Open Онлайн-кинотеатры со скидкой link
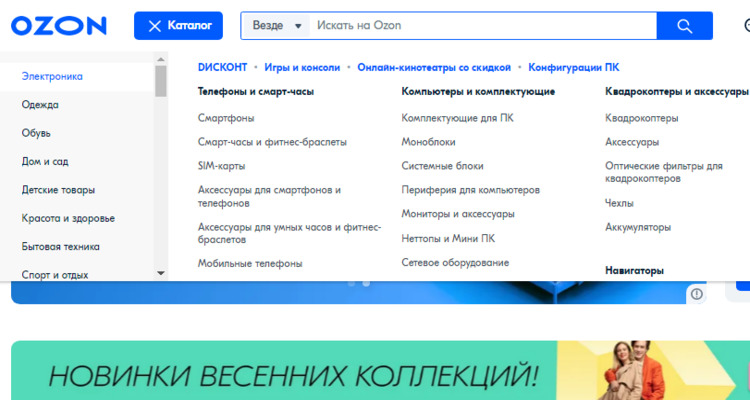Viewport: 750px width, 400px height. tap(434, 67)
